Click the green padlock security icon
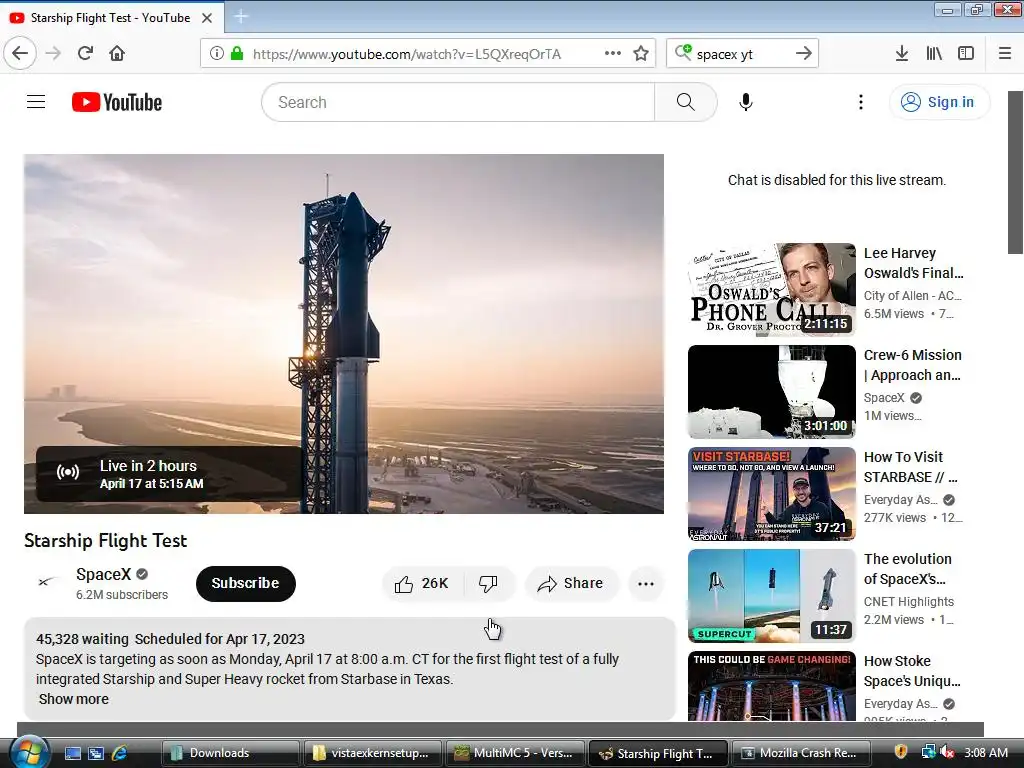Screen dimensions: 1024x768 coord(236,54)
